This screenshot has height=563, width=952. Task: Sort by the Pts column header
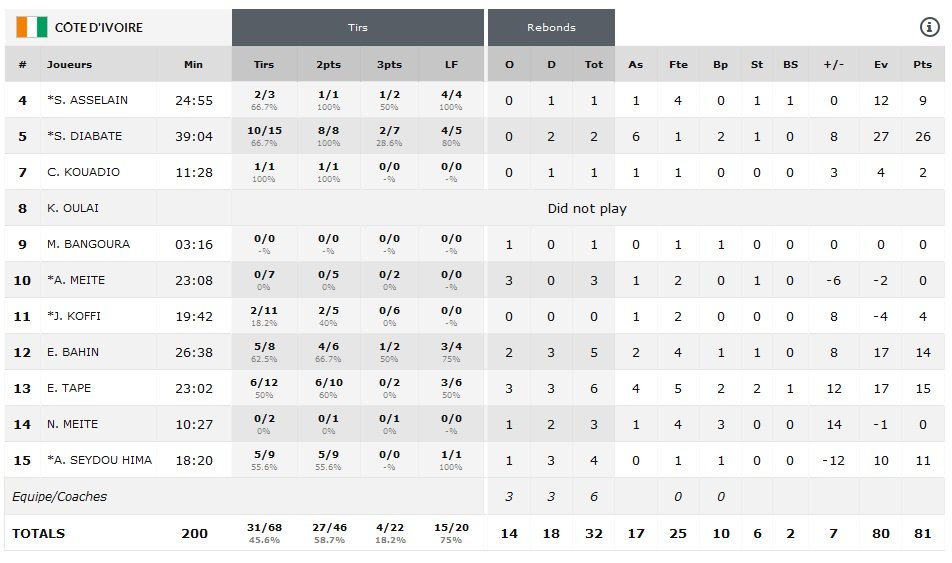click(x=922, y=65)
